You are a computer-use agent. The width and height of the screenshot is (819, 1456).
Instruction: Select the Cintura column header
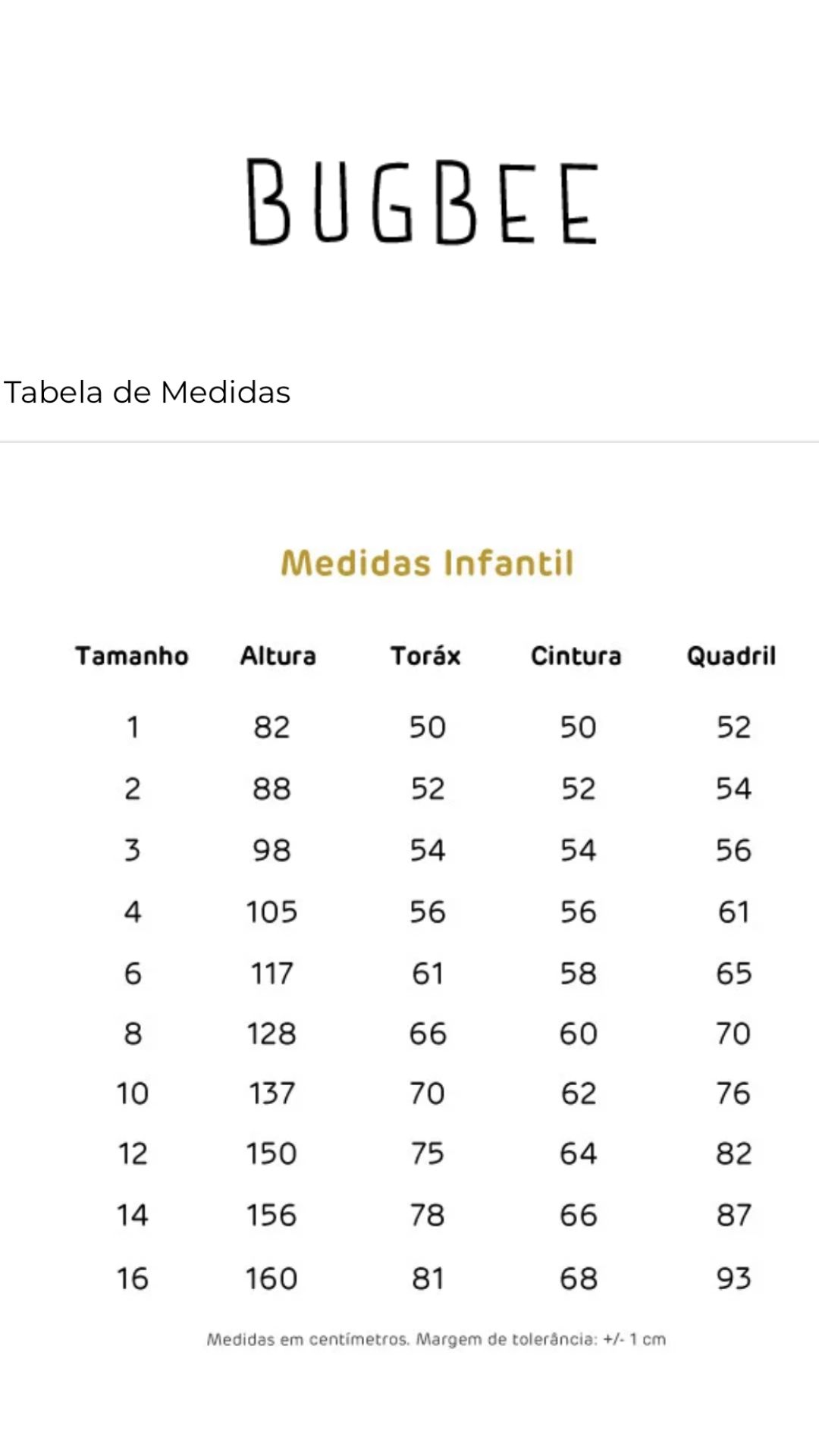point(576,656)
